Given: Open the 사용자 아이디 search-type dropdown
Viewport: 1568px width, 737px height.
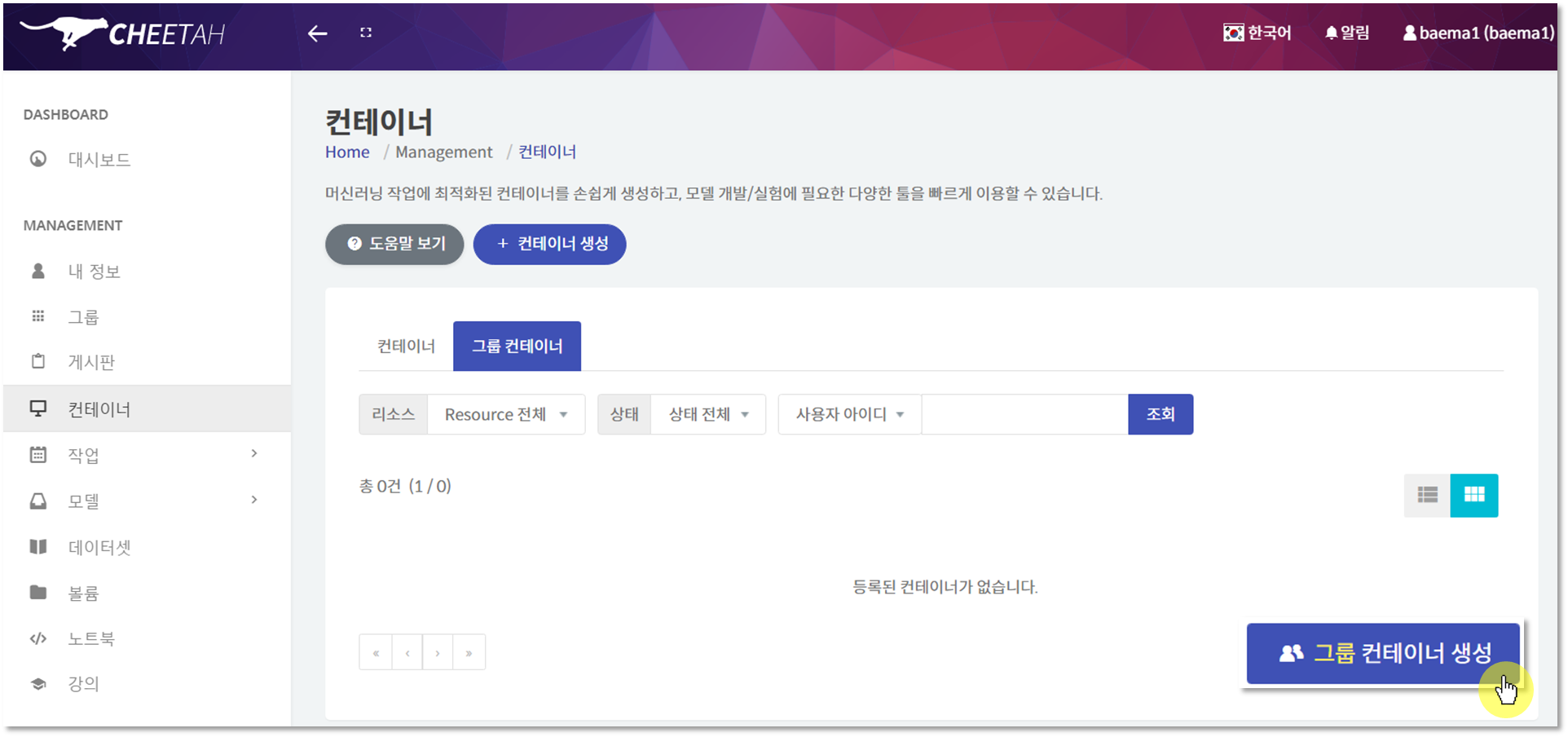Looking at the screenshot, I should [x=850, y=414].
